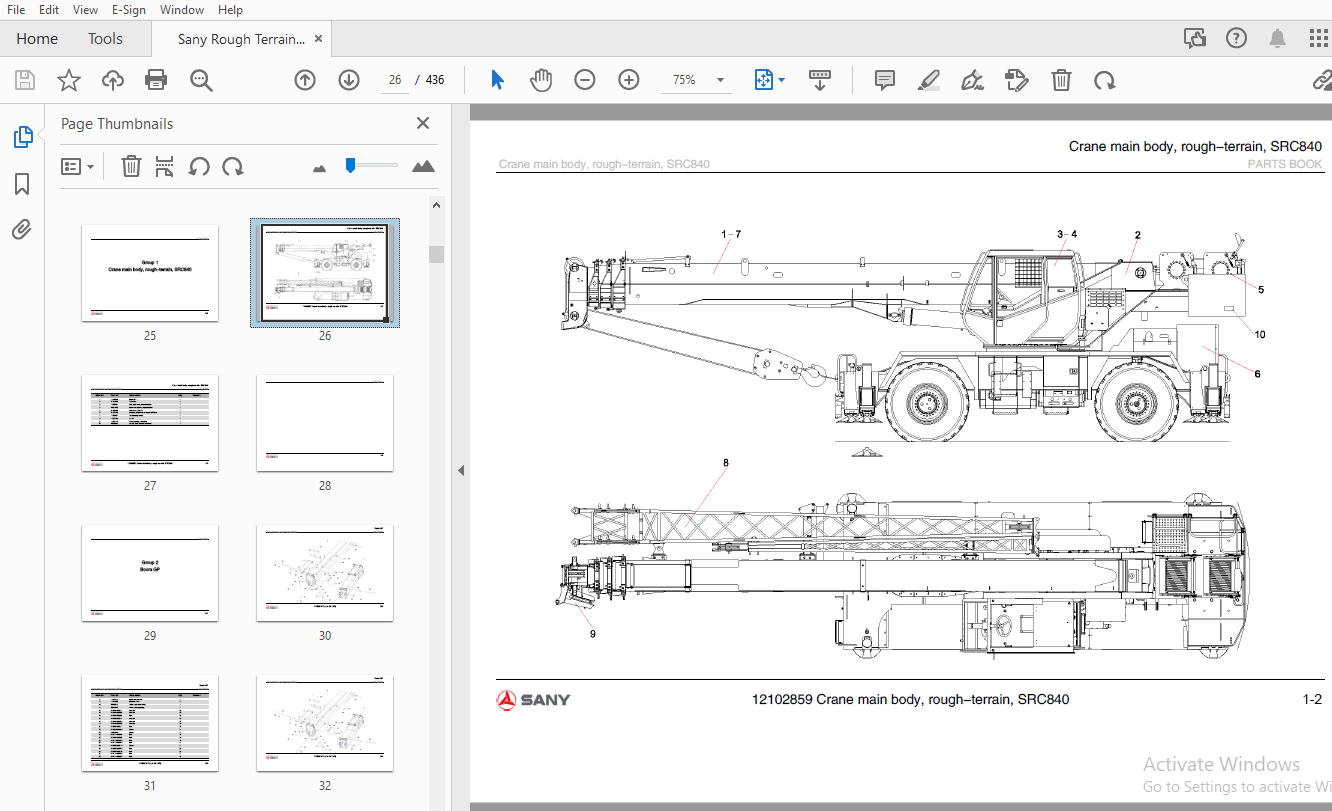Screen dimensions: 1332x811
Task: Expand the fit page options arrow
Action: (x=782, y=80)
